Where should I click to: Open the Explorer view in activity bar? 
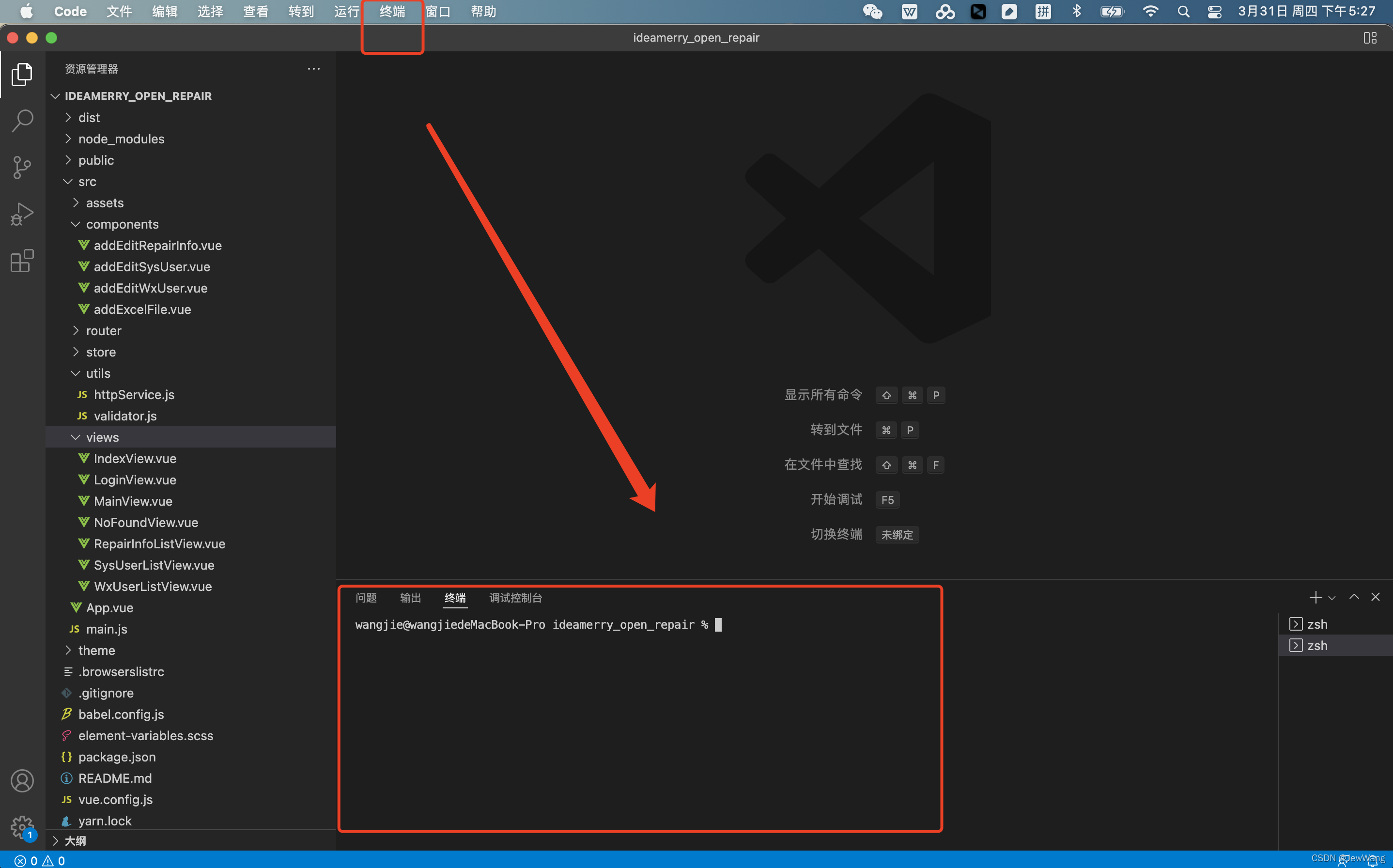(x=22, y=75)
